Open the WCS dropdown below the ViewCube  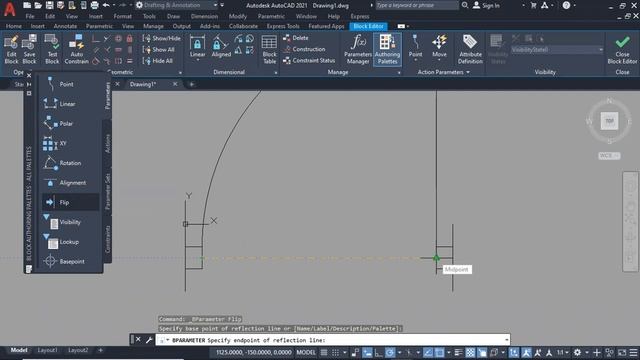pos(609,156)
